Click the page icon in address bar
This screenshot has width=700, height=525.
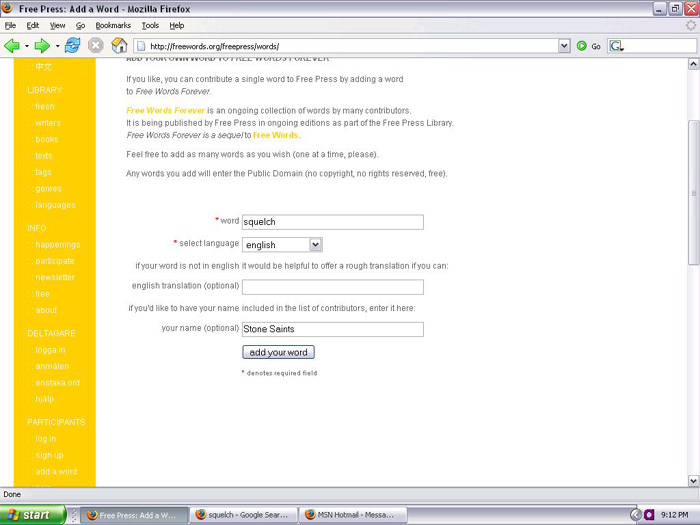[141, 46]
